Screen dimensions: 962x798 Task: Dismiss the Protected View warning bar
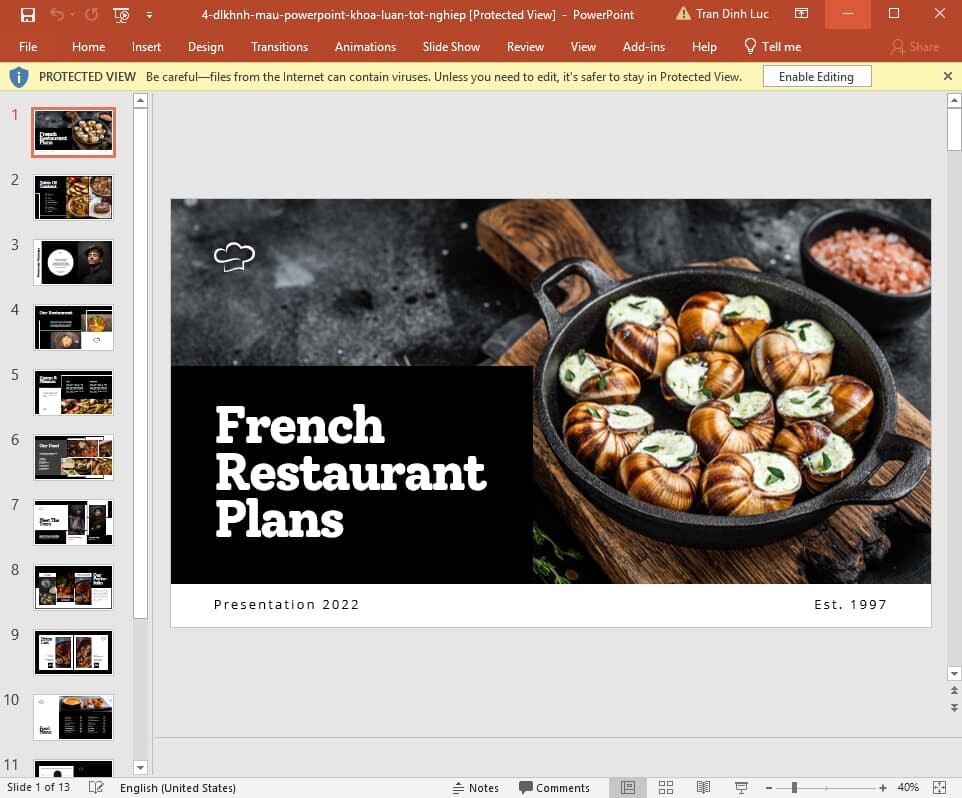pos(947,76)
